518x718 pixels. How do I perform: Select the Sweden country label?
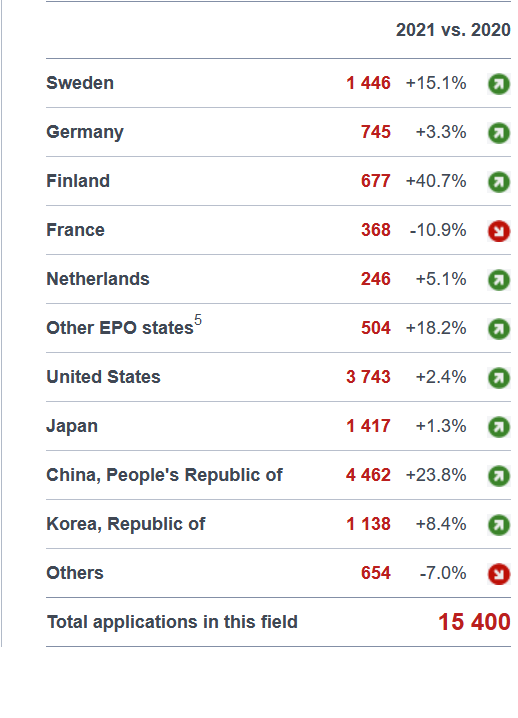pos(80,83)
